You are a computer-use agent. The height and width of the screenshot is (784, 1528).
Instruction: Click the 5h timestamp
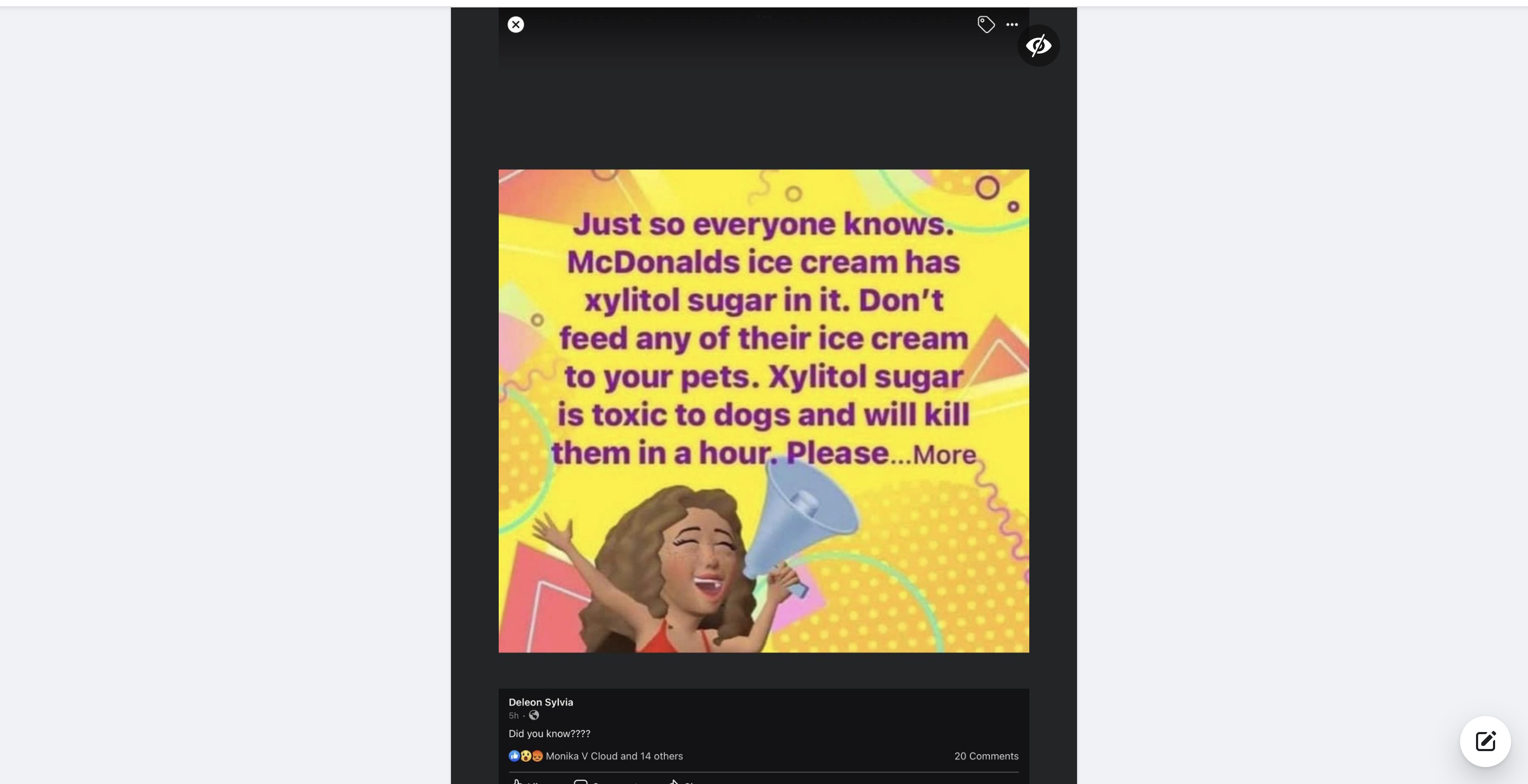pyautogui.click(x=514, y=716)
